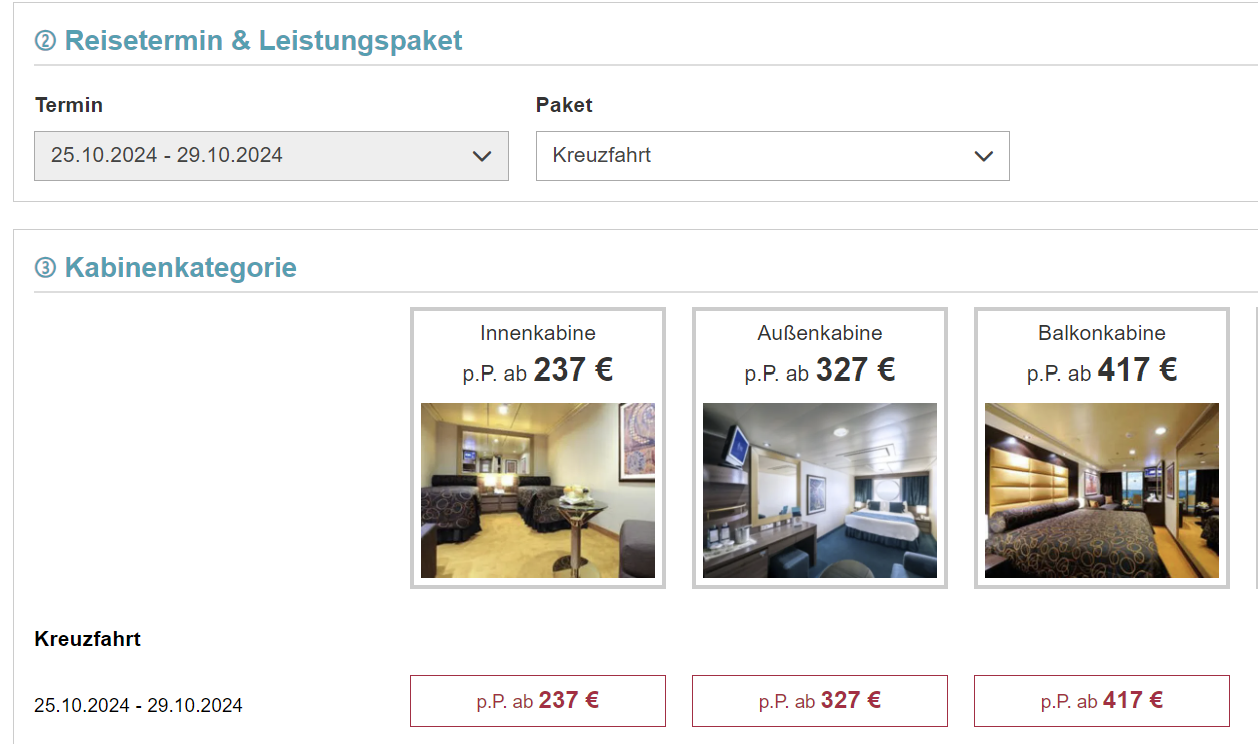Viewport: 1258px width, 744px height.
Task: Click the Außenkabine card title
Action: pyautogui.click(x=820, y=333)
